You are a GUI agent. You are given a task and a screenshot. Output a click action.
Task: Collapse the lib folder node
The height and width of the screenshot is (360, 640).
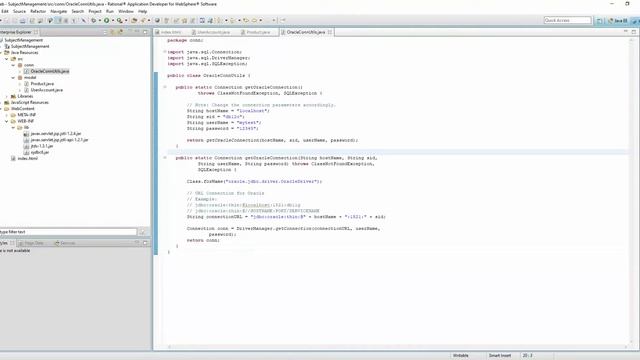pos(13,127)
